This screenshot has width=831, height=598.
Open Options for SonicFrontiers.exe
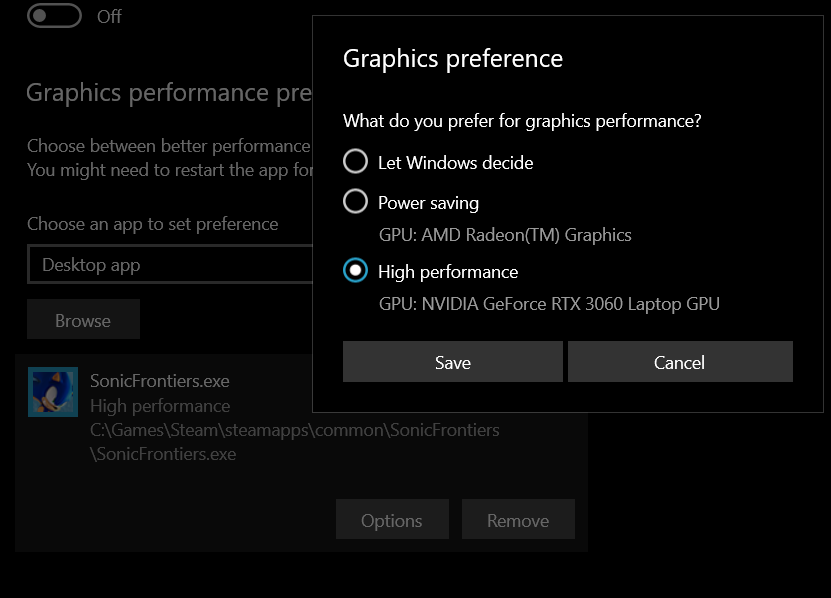pos(392,520)
